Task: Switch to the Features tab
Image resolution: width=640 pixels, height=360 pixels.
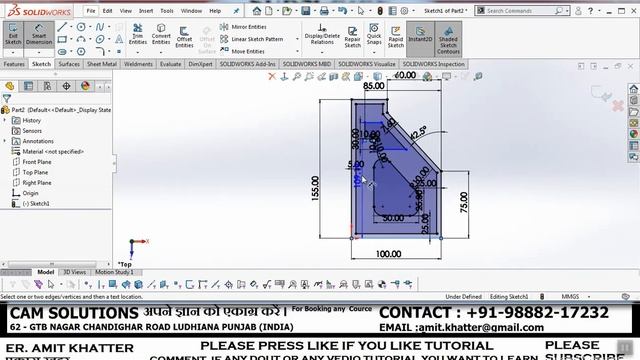Action: click(x=14, y=64)
